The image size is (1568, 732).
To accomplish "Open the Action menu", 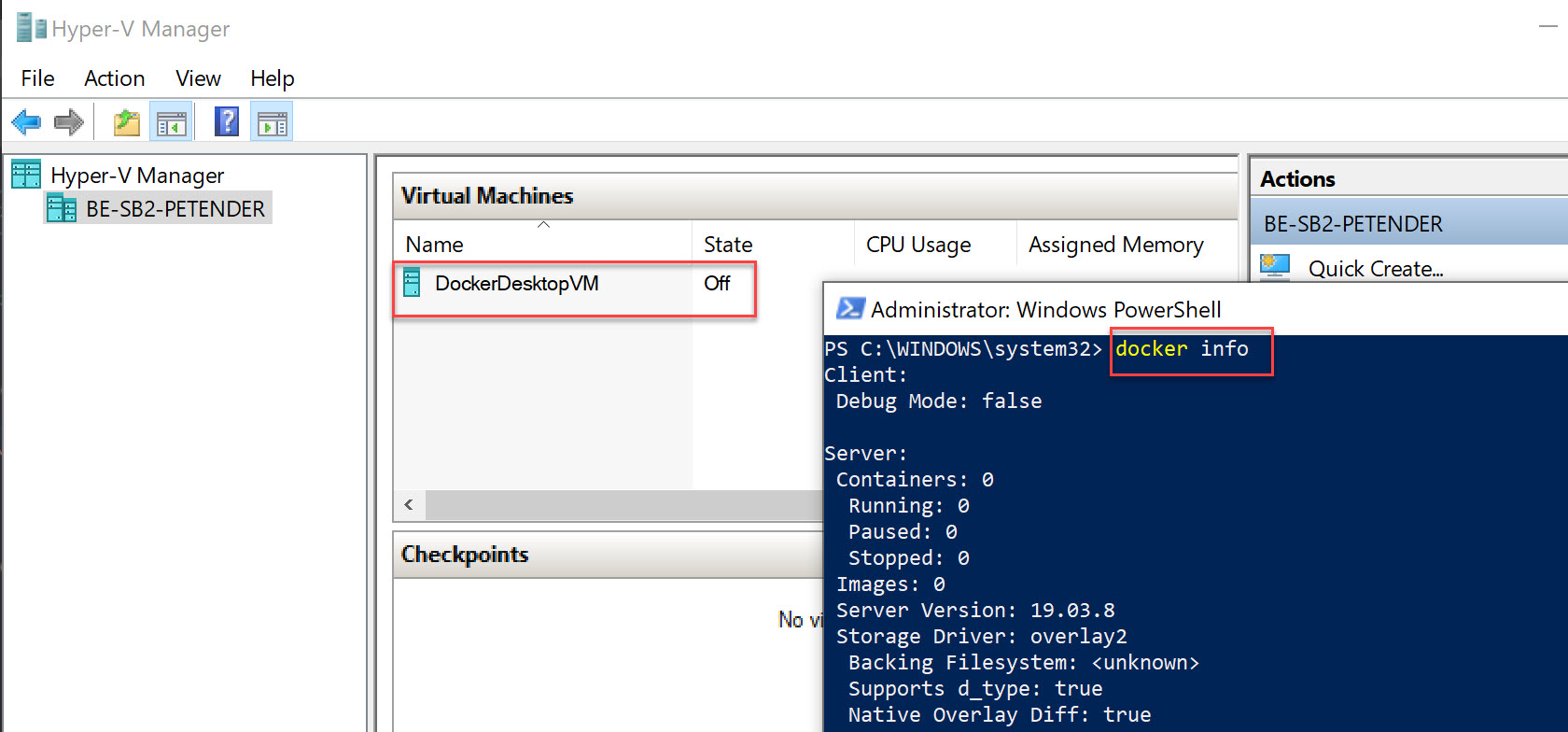I will tap(114, 78).
